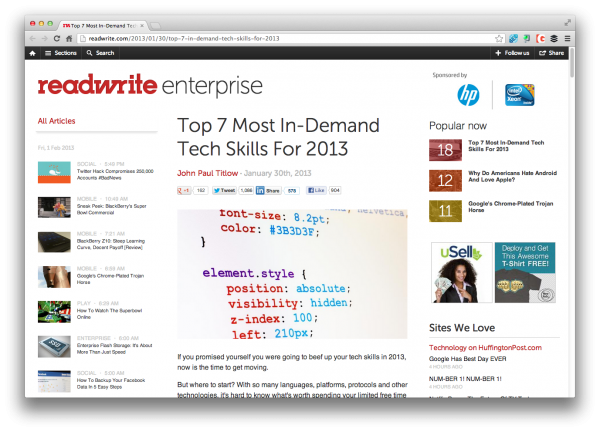Click the readwrite enterprise logo
The height and width of the screenshot is (432, 600).
tap(150, 85)
